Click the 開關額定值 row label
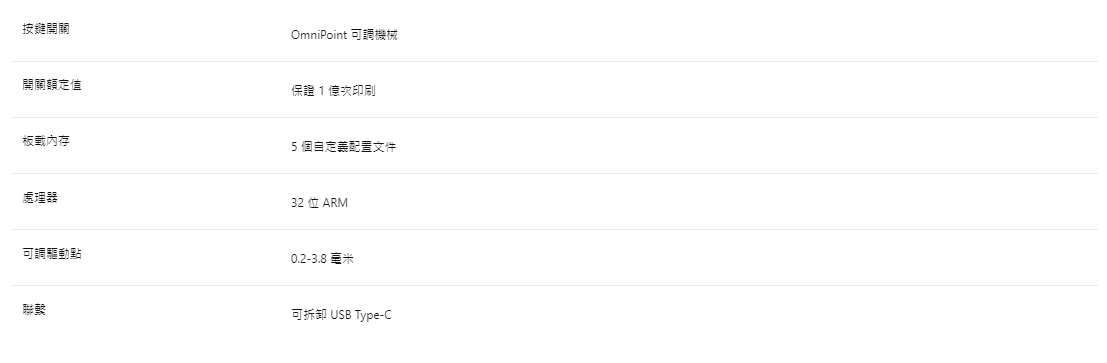Image resolution: width=1107 pixels, height=363 pixels. (x=52, y=85)
